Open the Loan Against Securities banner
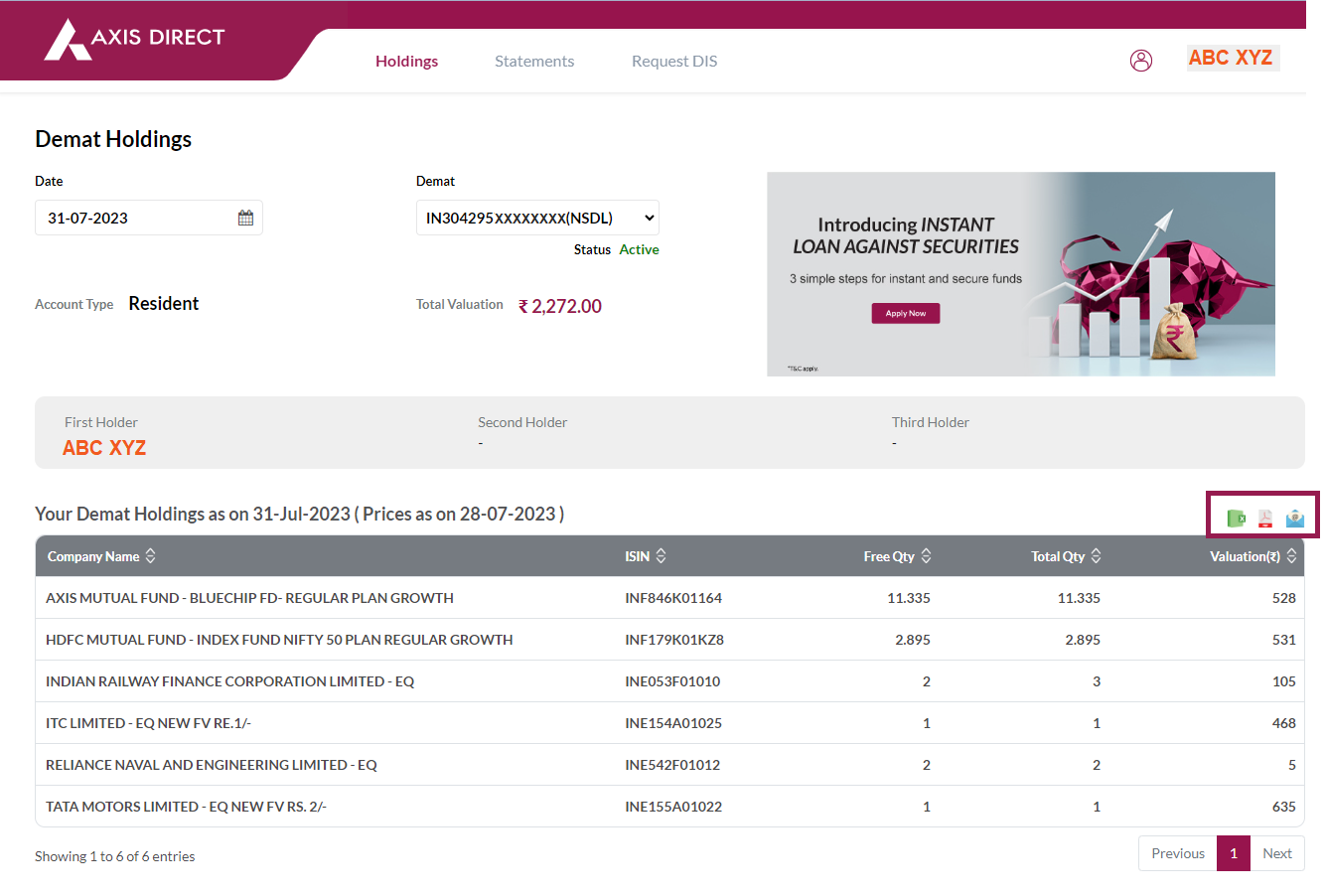This screenshot has width=1327, height=896. pos(1021,274)
